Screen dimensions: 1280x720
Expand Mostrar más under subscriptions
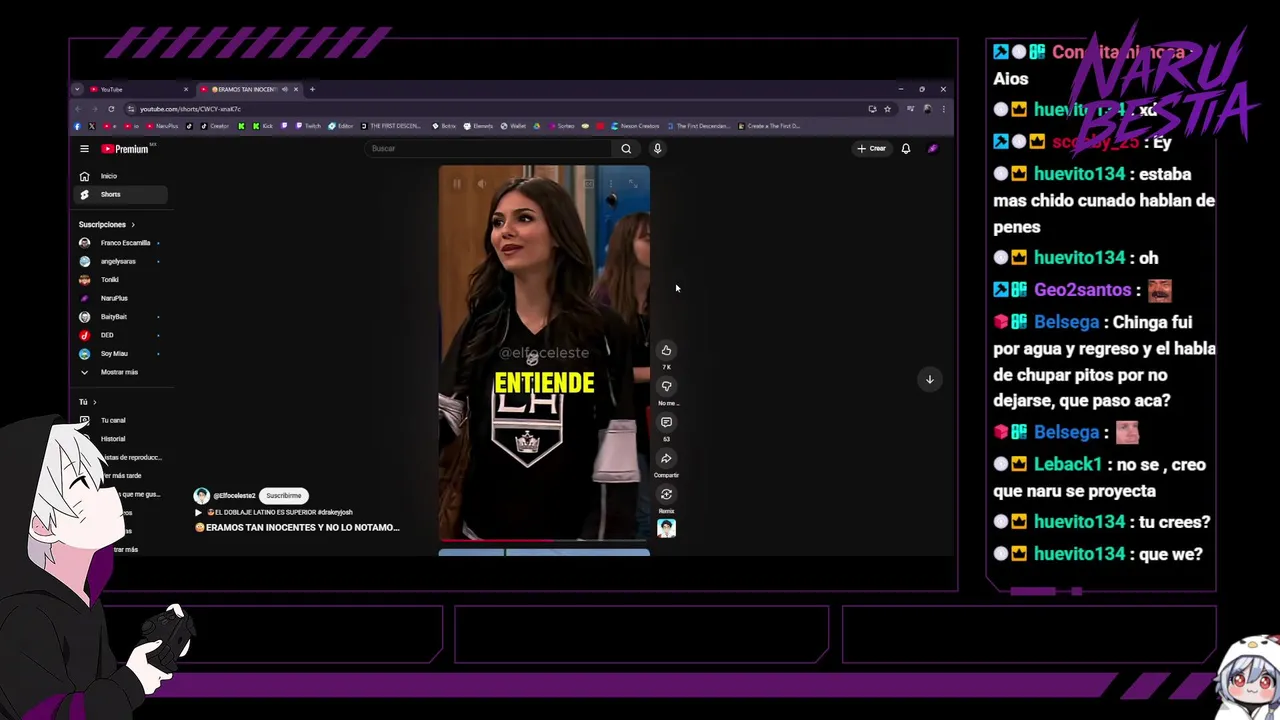(119, 372)
